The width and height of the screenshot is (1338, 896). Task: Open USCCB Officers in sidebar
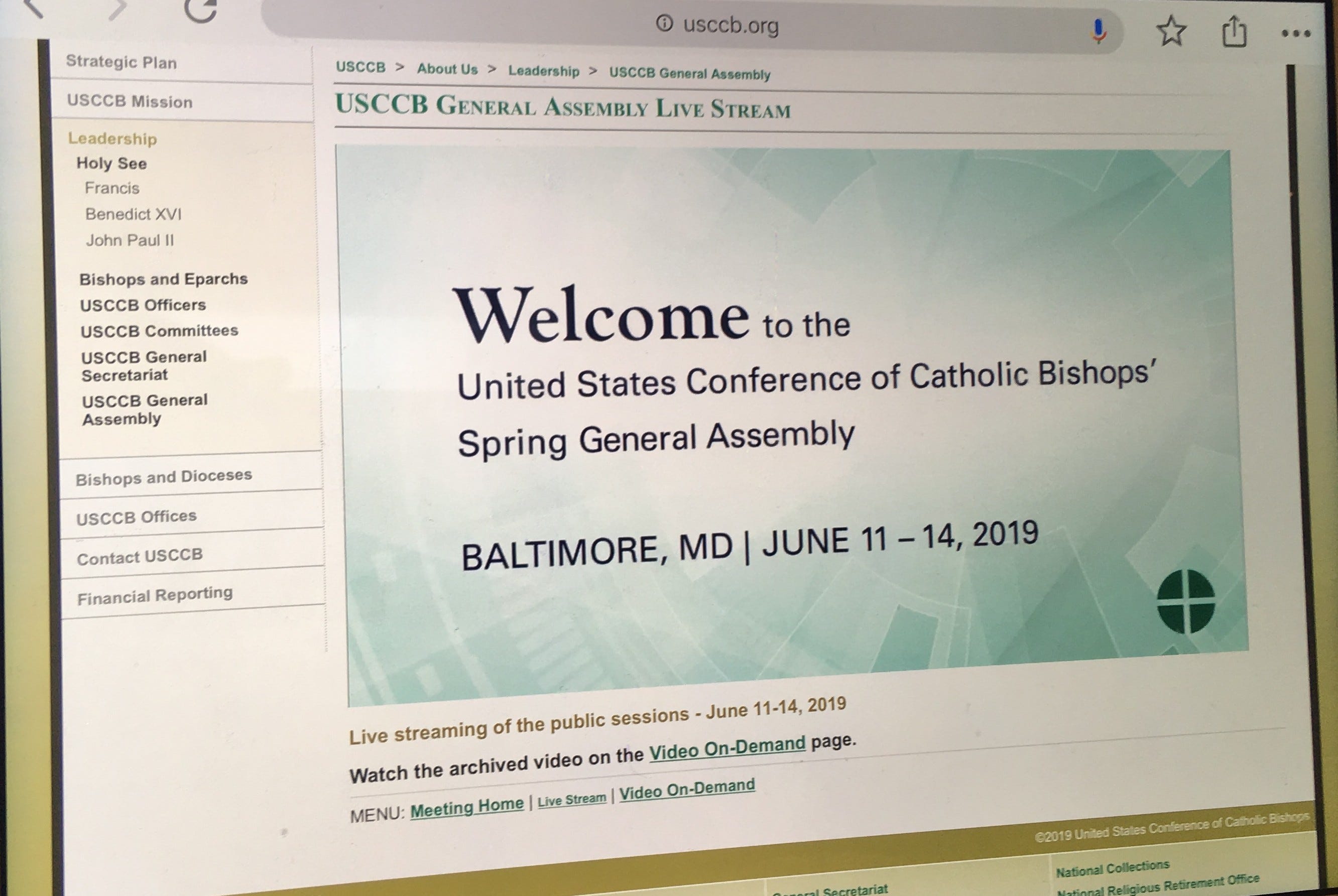(143, 305)
